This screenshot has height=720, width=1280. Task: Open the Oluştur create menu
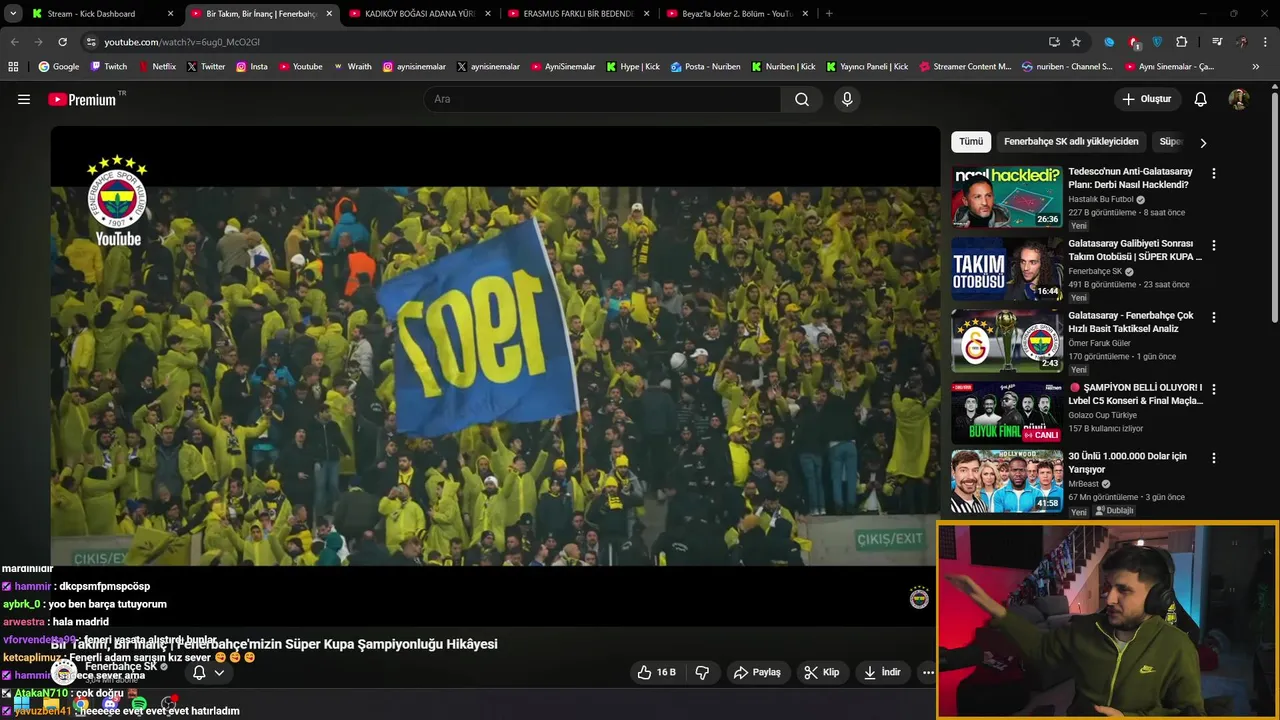click(x=1147, y=99)
